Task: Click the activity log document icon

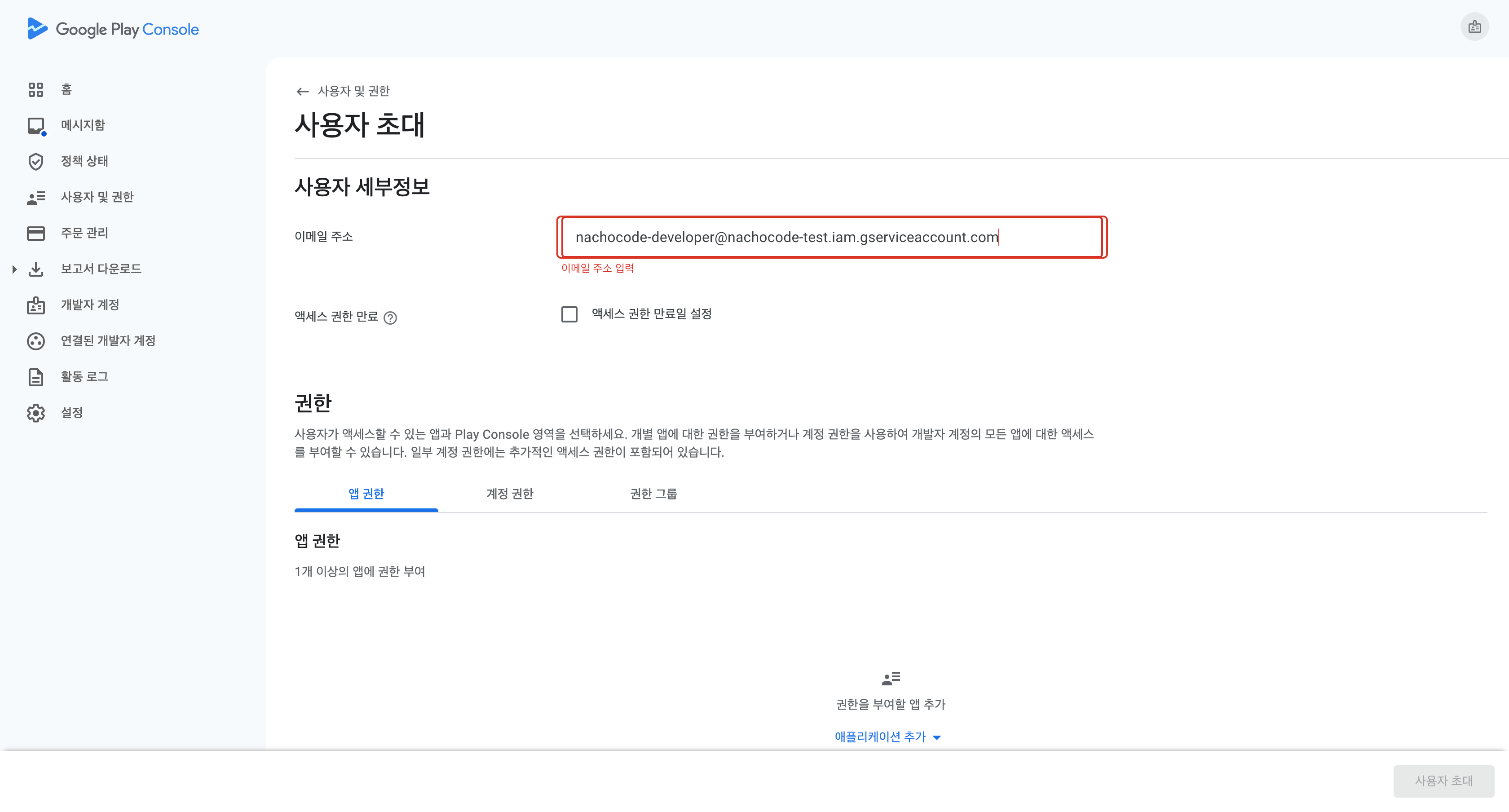Action: point(36,377)
